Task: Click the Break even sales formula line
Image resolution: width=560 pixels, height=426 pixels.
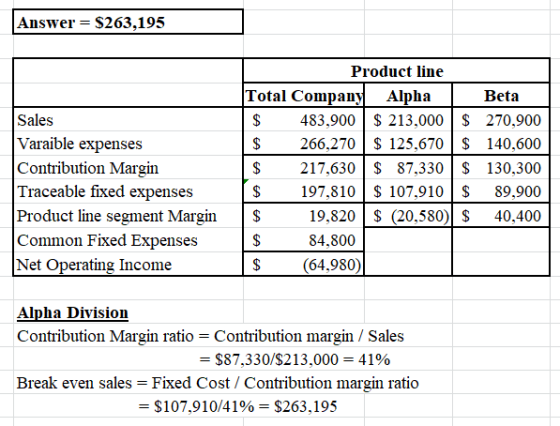Action: tap(218, 383)
